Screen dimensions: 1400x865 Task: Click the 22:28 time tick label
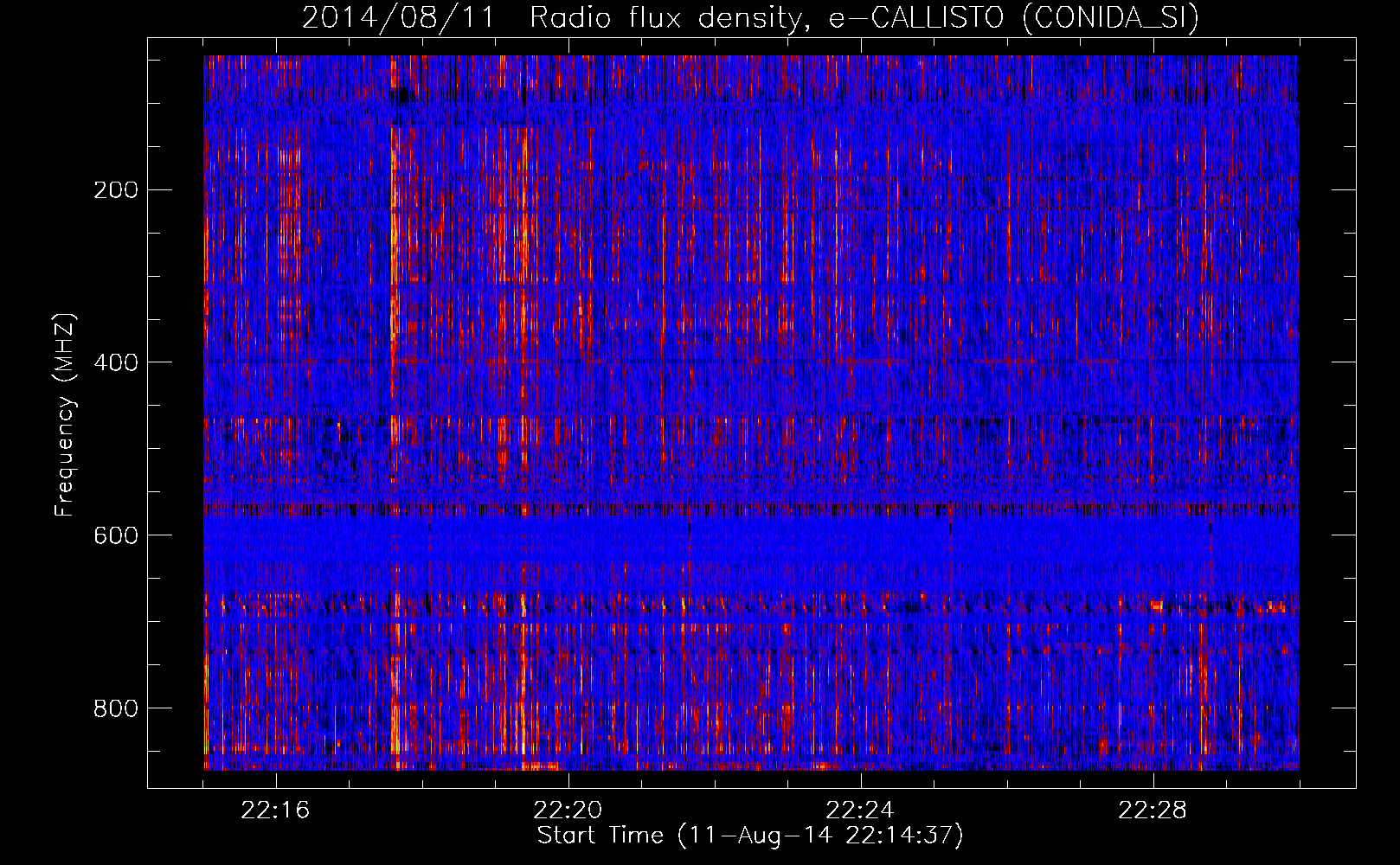pyautogui.click(x=1153, y=811)
